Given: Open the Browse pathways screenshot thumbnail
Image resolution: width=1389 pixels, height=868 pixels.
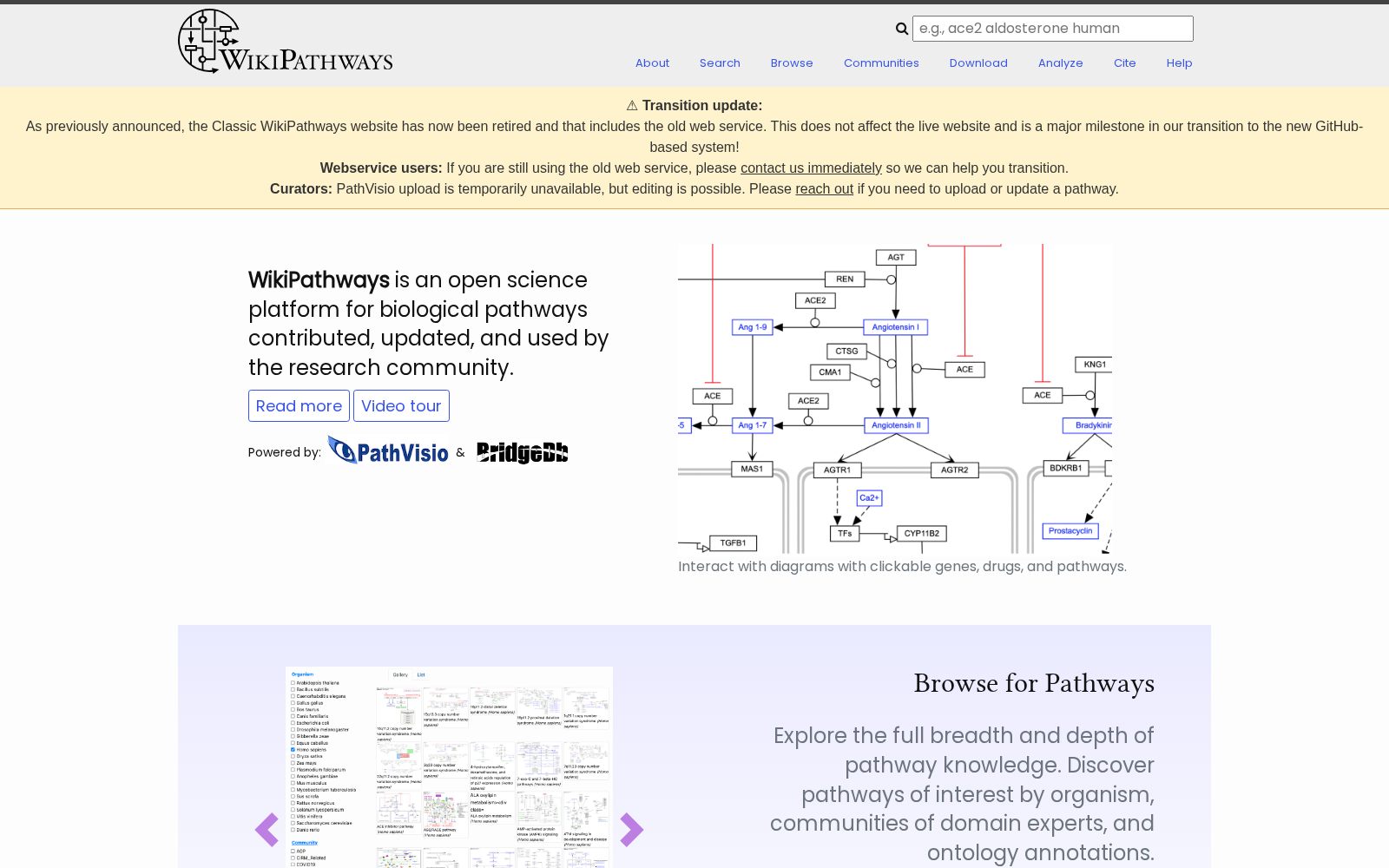Looking at the screenshot, I should tap(449, 767).
